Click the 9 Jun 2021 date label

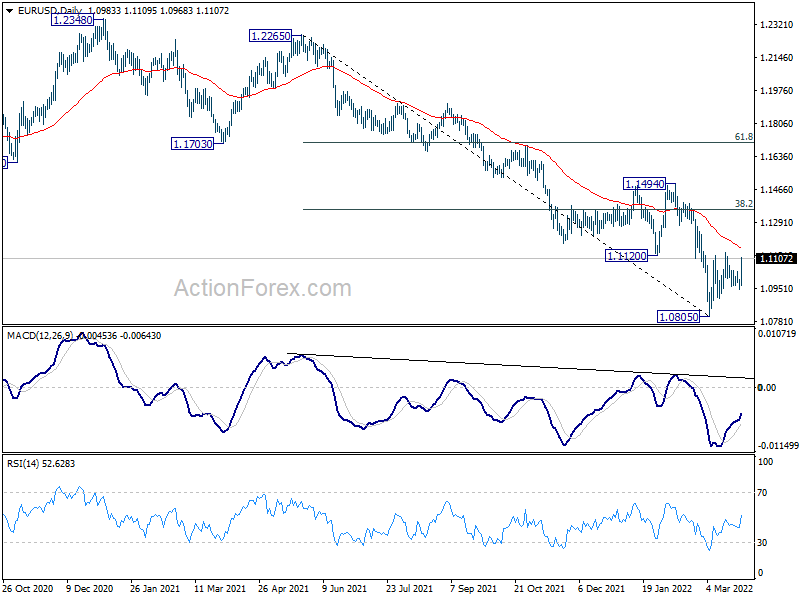pyautogui.click(x=344, y=589)
